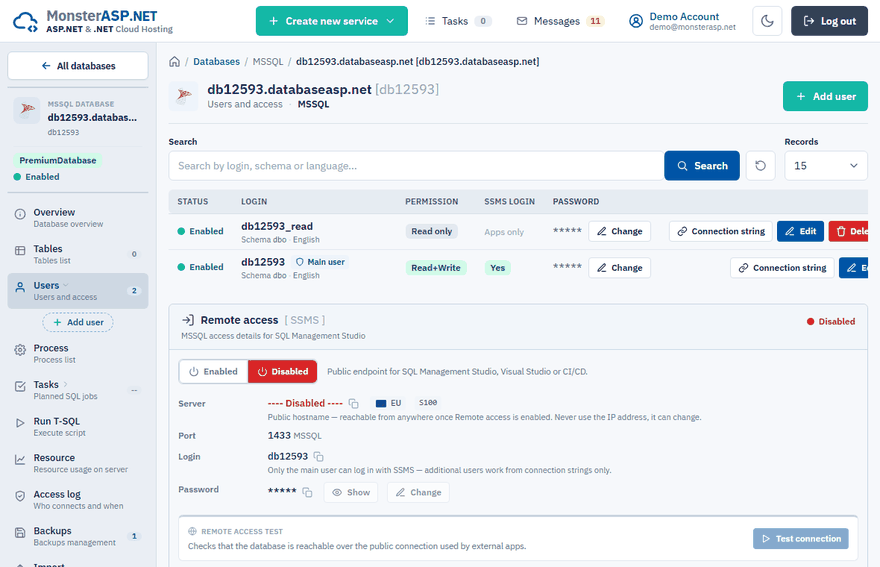Click Change in remote access password row
The height and width of the screenshot is (567, 880).
click(418, 492)
